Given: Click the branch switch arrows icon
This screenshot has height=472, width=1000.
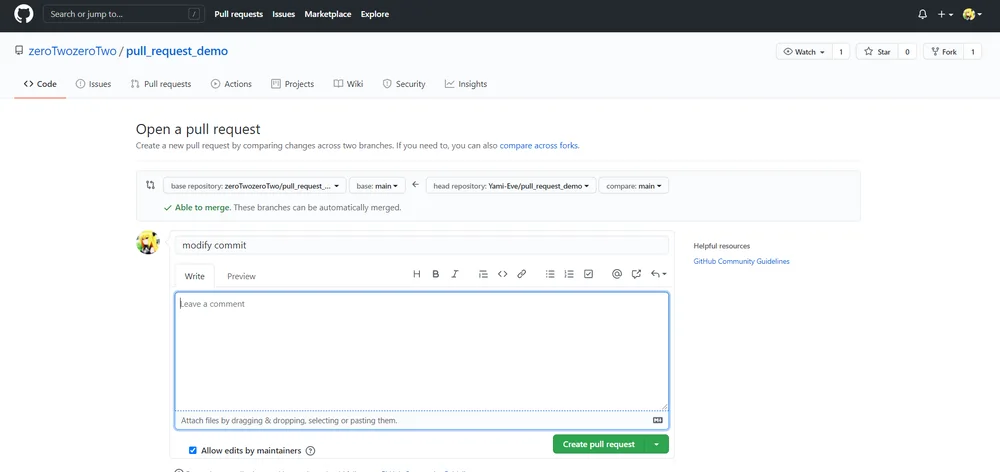Looking at the screenshot, I should pyautogui.click(x=151, y=185).
